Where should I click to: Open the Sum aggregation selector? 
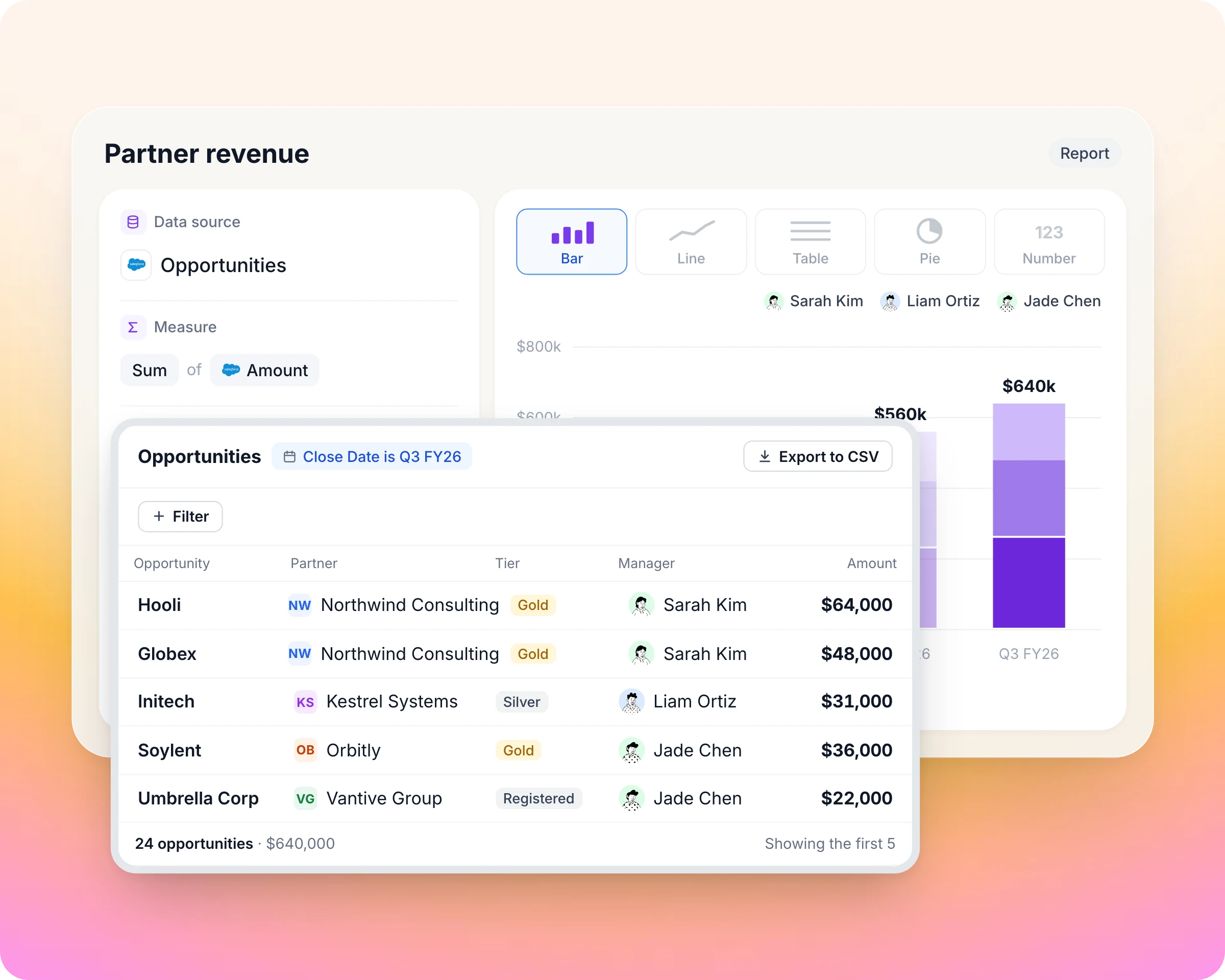[150, 371]
